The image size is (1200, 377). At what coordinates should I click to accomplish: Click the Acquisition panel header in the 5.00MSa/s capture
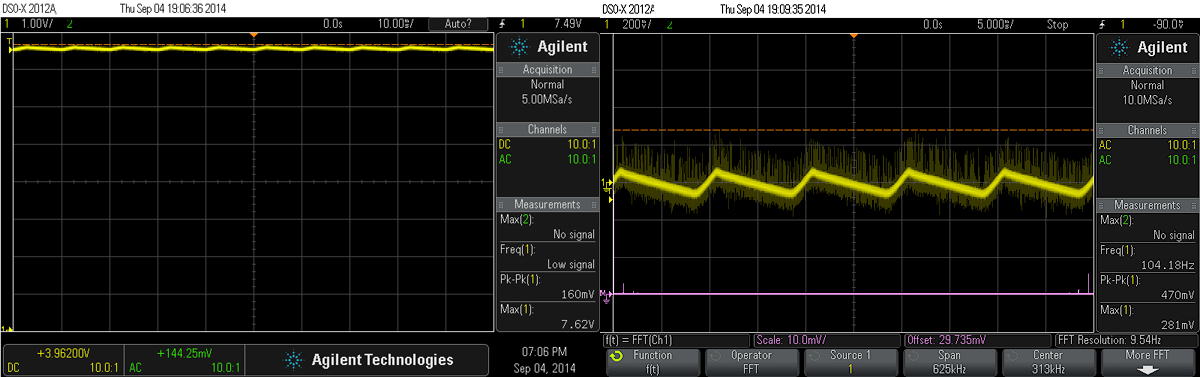tap(547, 70)
